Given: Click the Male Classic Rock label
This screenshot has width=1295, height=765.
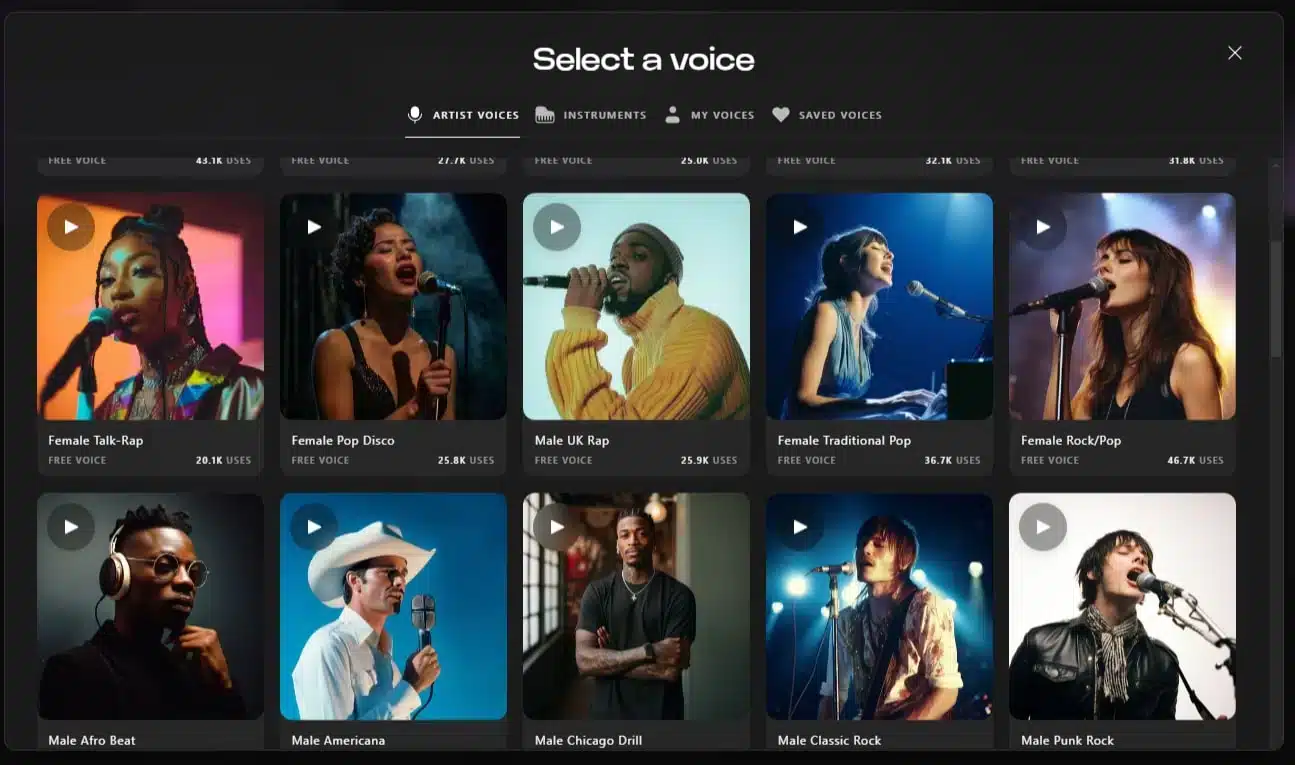Looking at the screenshot, I should click(829, 740).
